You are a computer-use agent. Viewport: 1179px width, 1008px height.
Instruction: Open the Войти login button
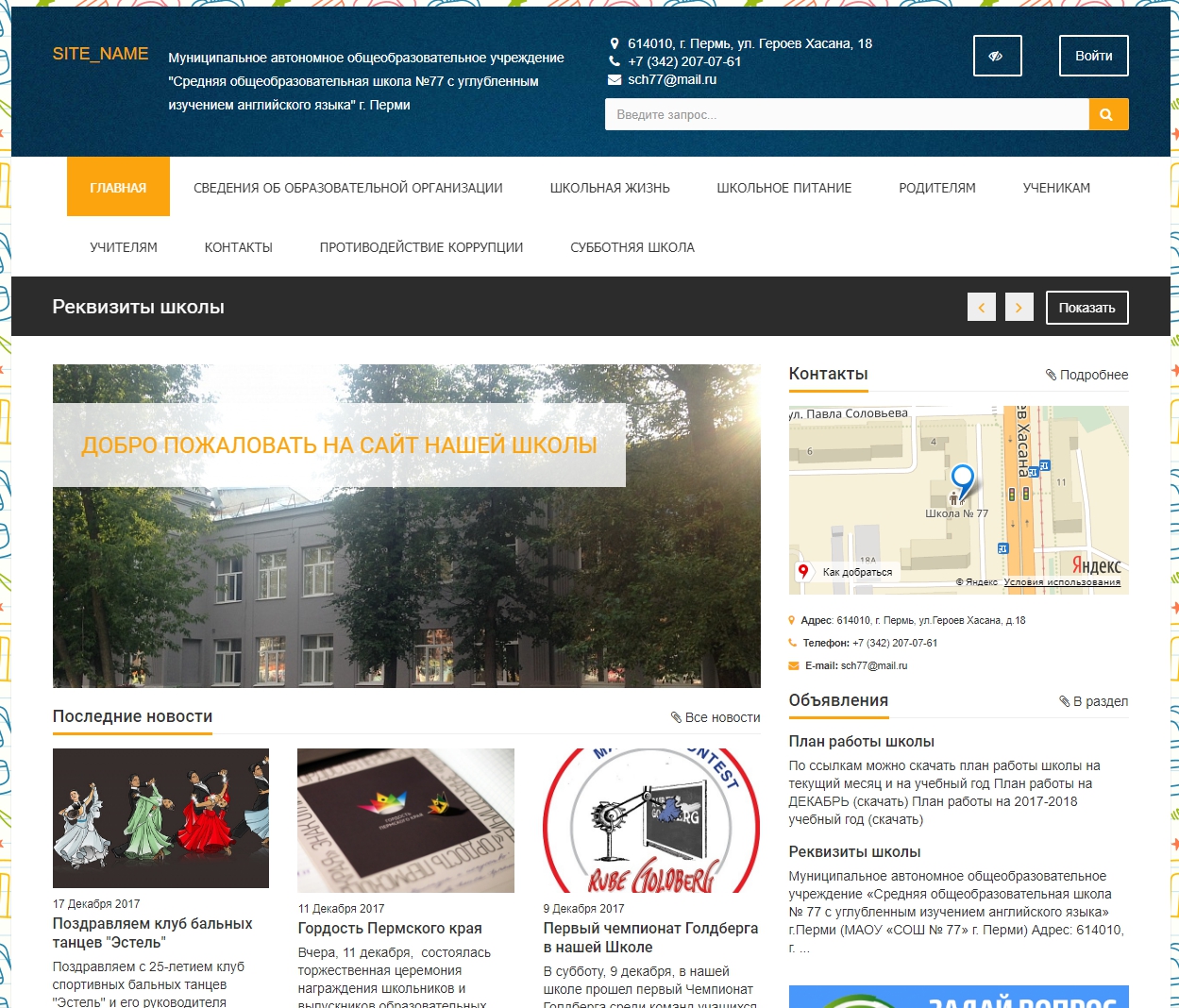[x=1094, y=56]
